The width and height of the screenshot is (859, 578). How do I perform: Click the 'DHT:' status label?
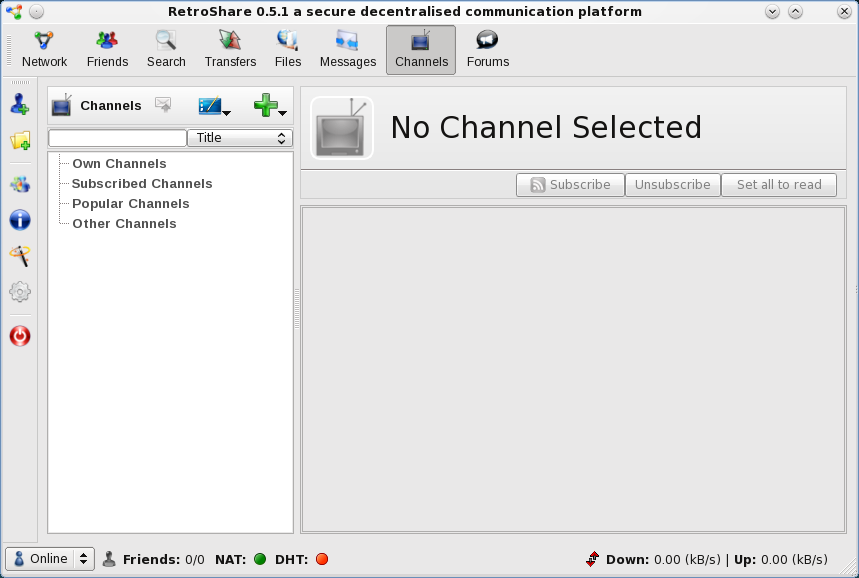tap(291, 559)
